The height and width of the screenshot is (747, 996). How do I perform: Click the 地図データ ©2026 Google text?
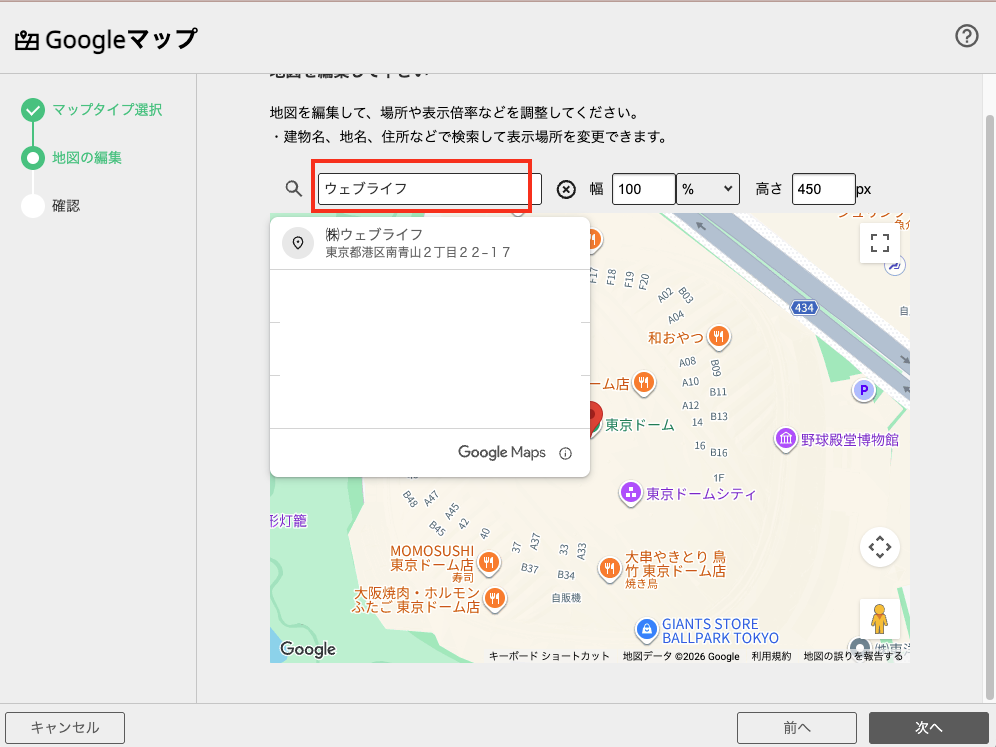pos(681,656)
